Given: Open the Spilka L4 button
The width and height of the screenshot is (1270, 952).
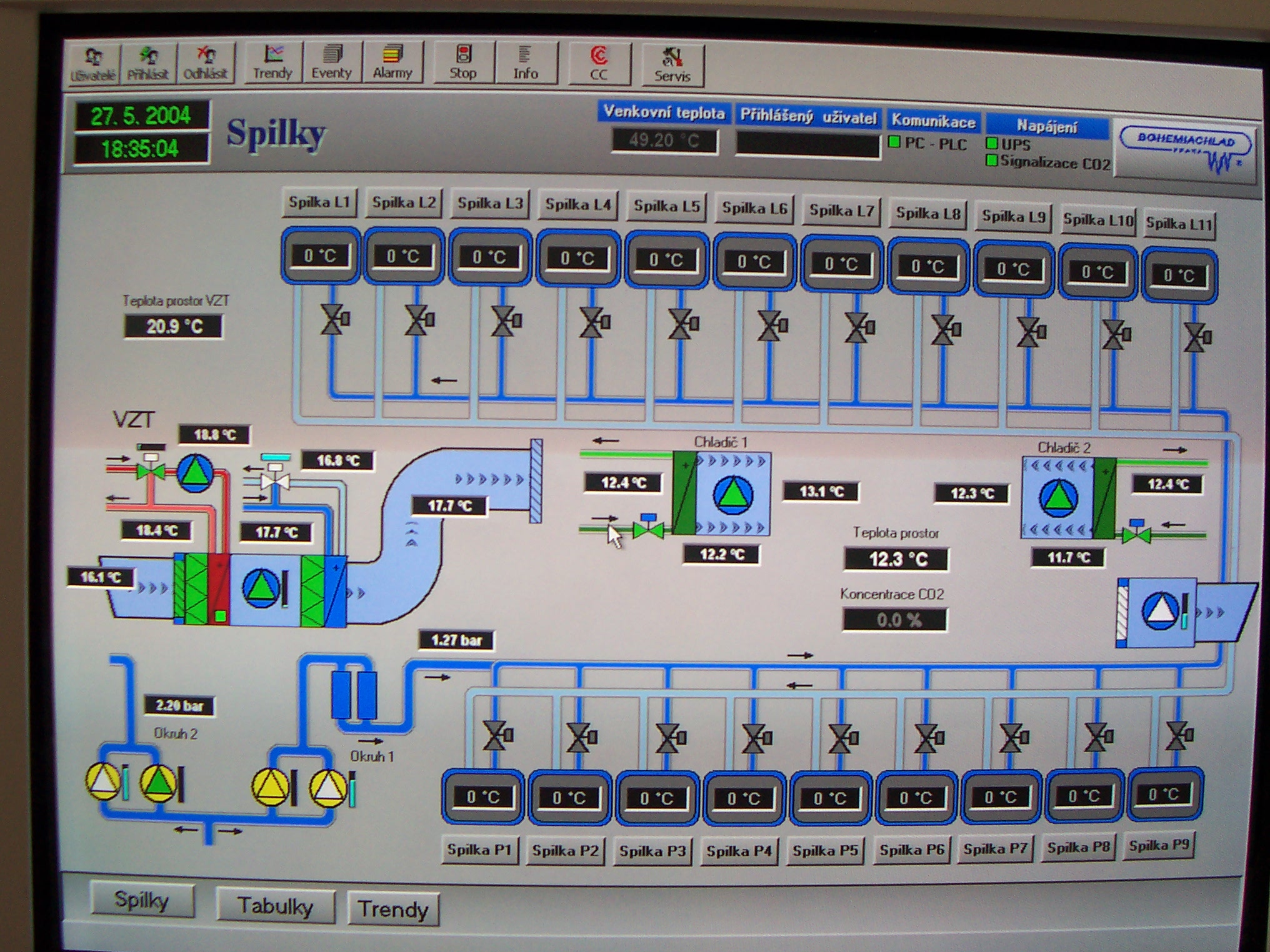Looking at the screenshot, I should [x=578, y=205].
